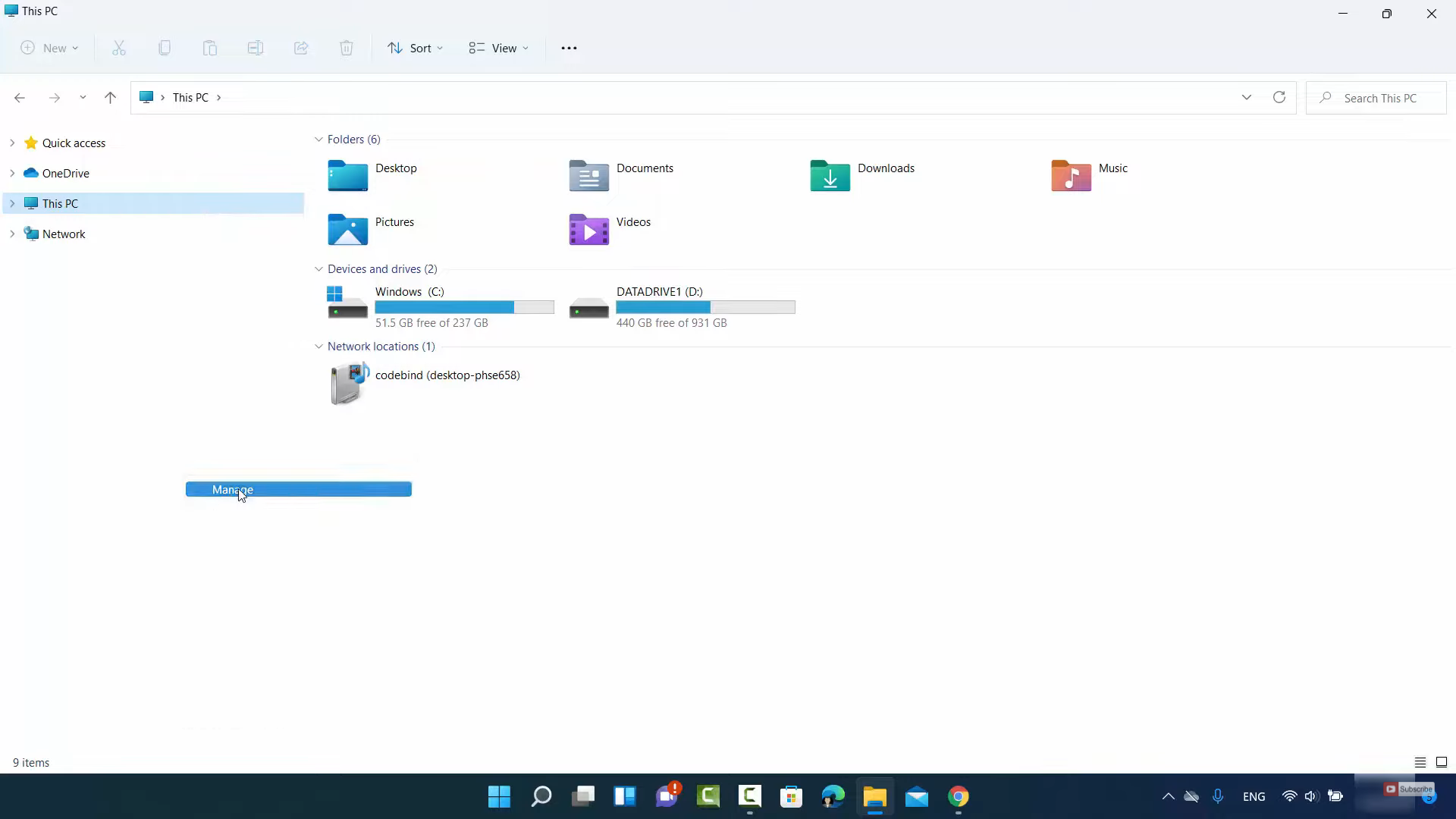This screenshot has height=819, width=1456.
Task: Select the Music folder icon
Action: coord(1071,175)
